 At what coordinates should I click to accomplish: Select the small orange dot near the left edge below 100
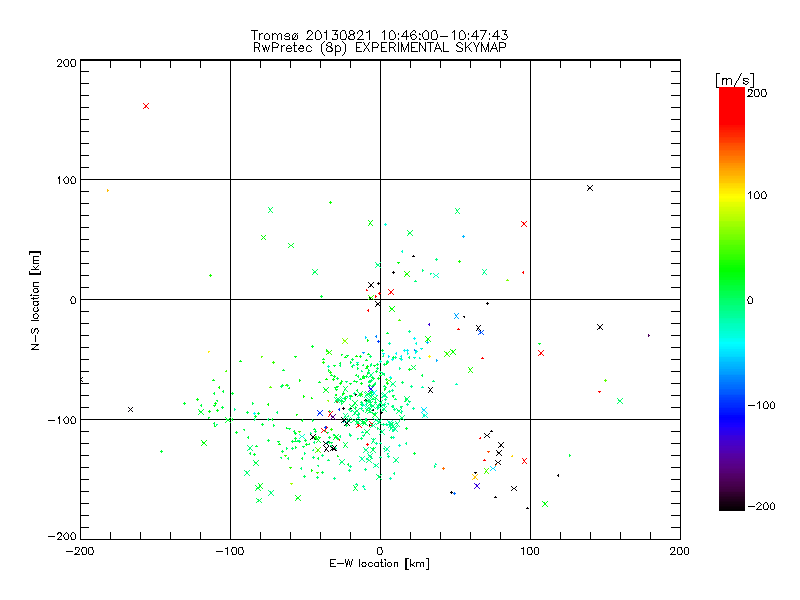point(108,191)
